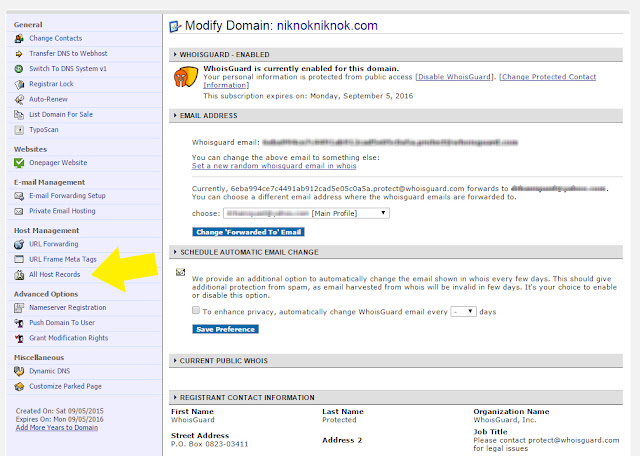This screenshot has width=640, height=456.
Task: Open Onepager Website link
Action: (58, 163)
